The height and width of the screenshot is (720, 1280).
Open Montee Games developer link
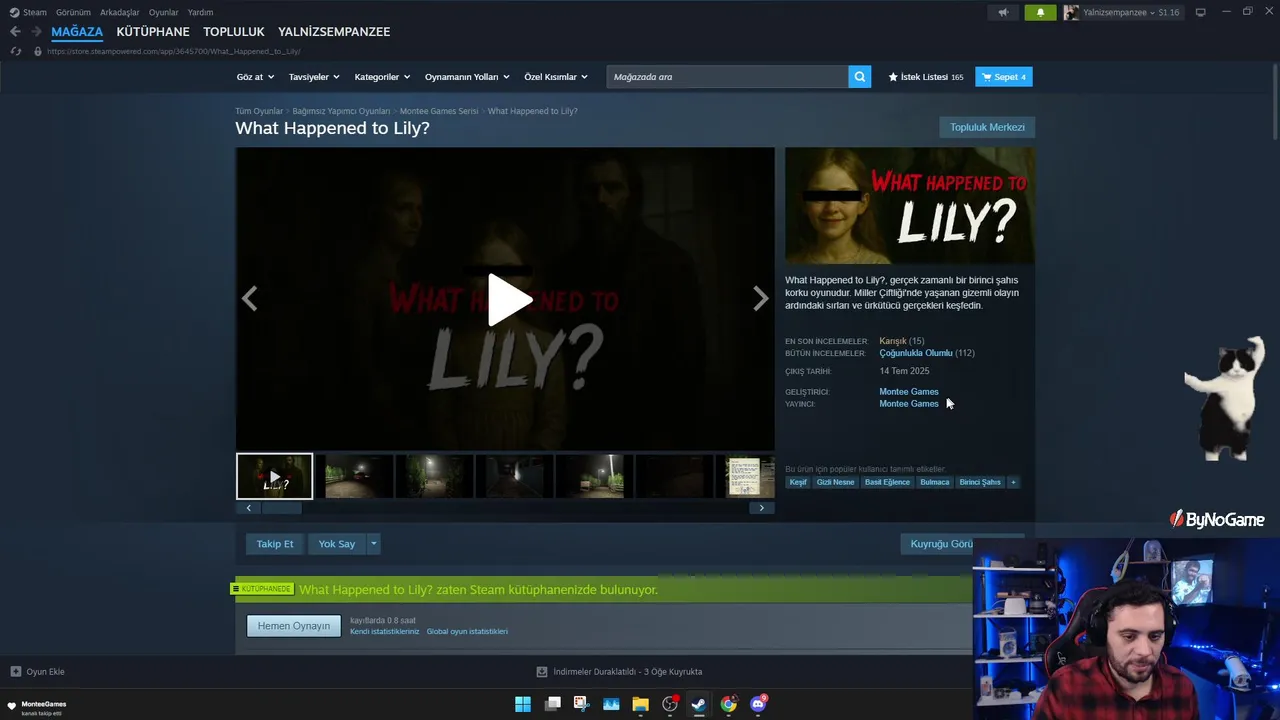tap(909, 392)
